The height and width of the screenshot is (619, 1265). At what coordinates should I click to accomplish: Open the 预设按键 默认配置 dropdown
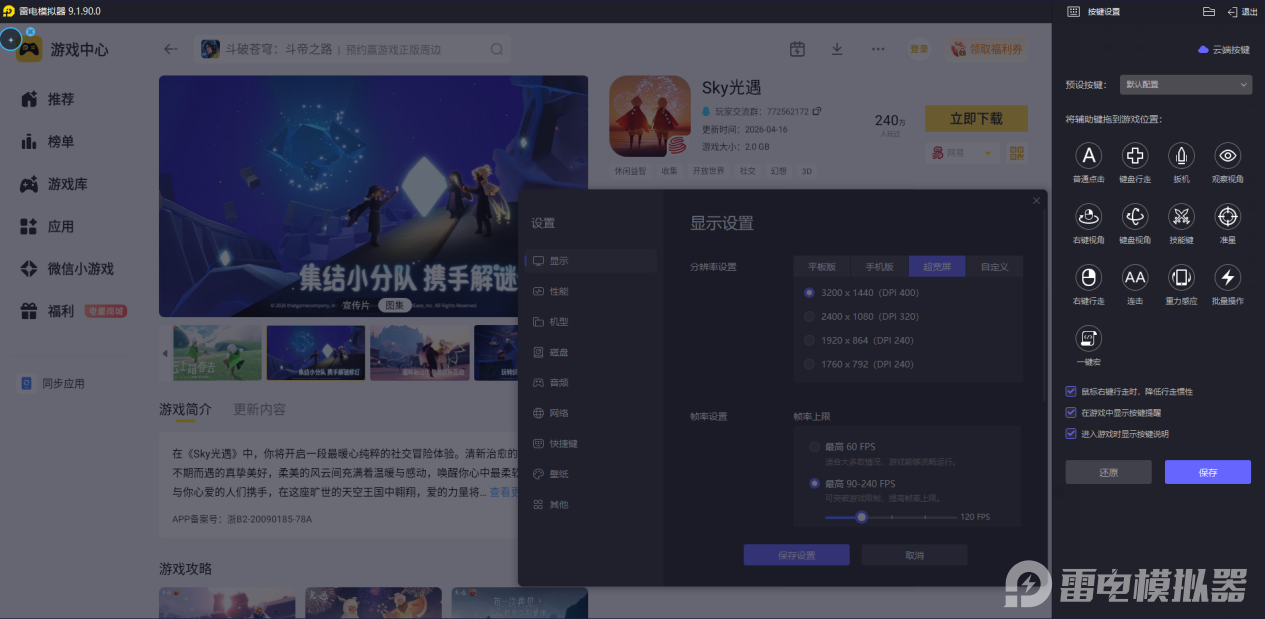(1184, 85)
